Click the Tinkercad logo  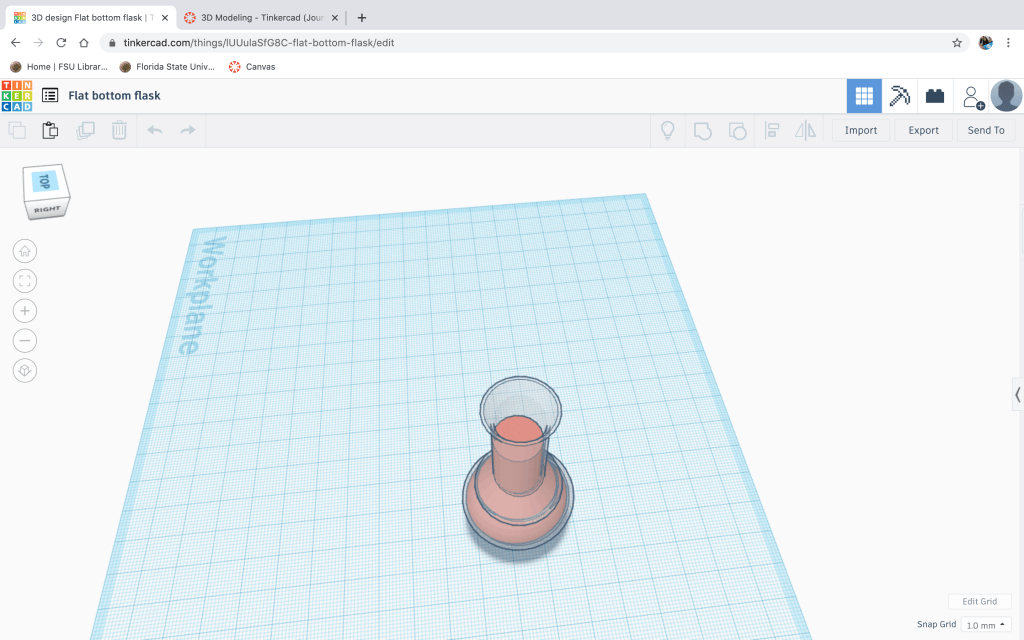coord(17,95)
